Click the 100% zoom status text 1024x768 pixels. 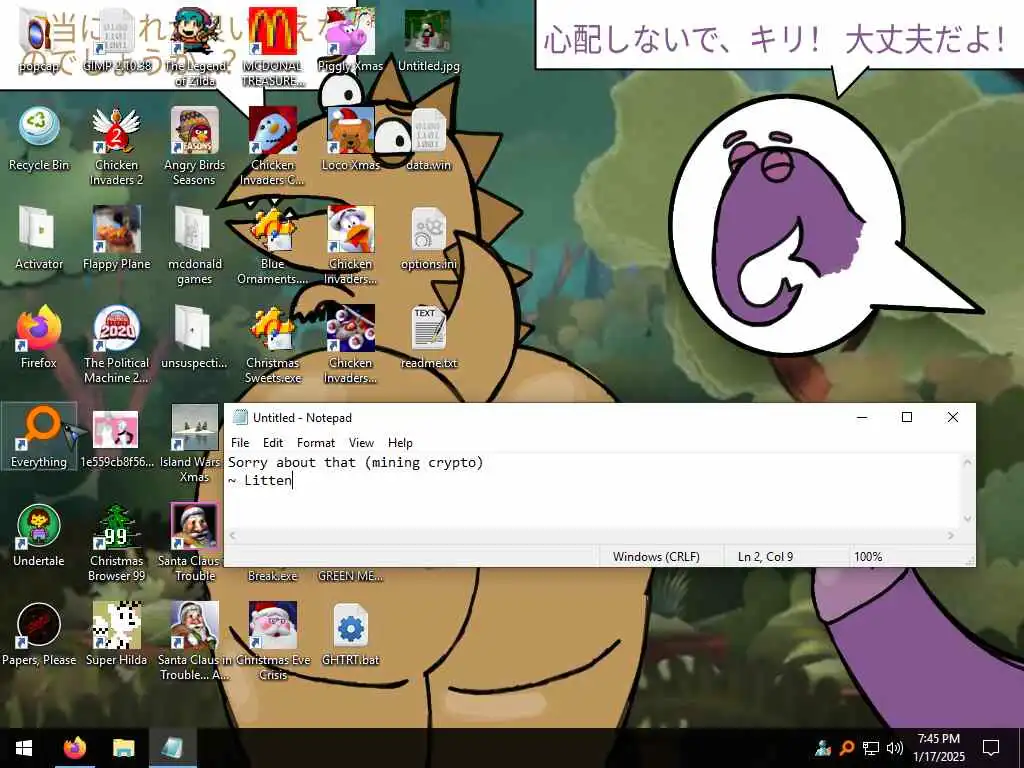pyautogui.click(x=868, y=556)
